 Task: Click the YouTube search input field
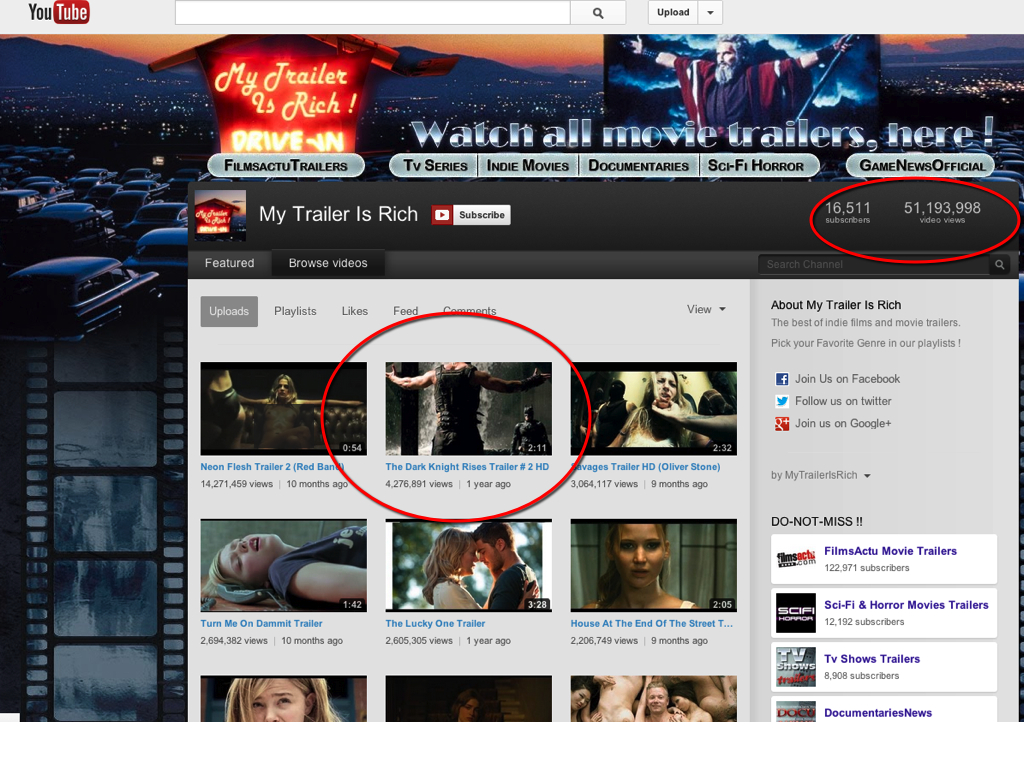(x=373, y=12)
